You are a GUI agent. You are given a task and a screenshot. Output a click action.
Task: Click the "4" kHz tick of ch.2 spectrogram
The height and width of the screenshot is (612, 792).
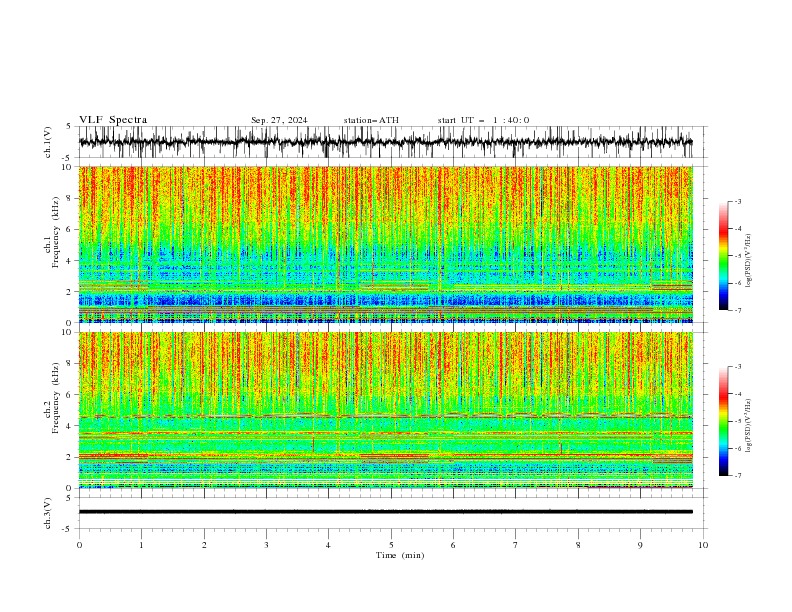click(x=70, y=426)
